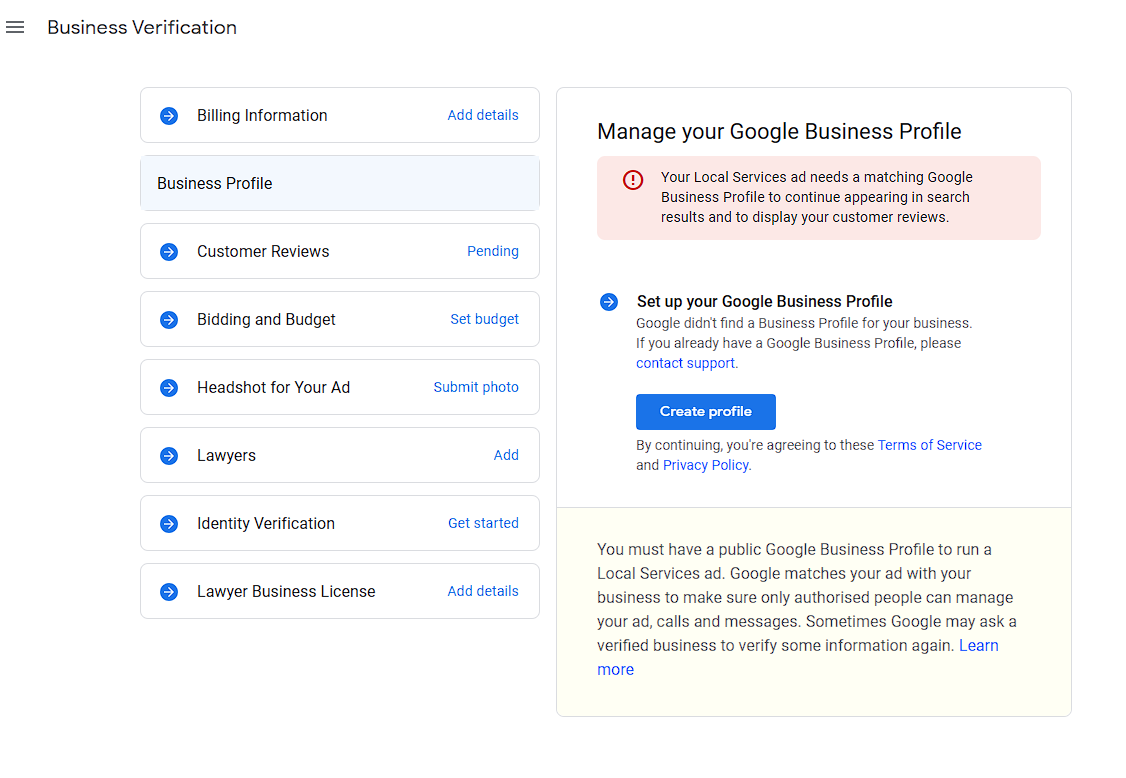Open Privacy Policy link
The width and height of the screenshot is (1126, 778).
point(705,466)
